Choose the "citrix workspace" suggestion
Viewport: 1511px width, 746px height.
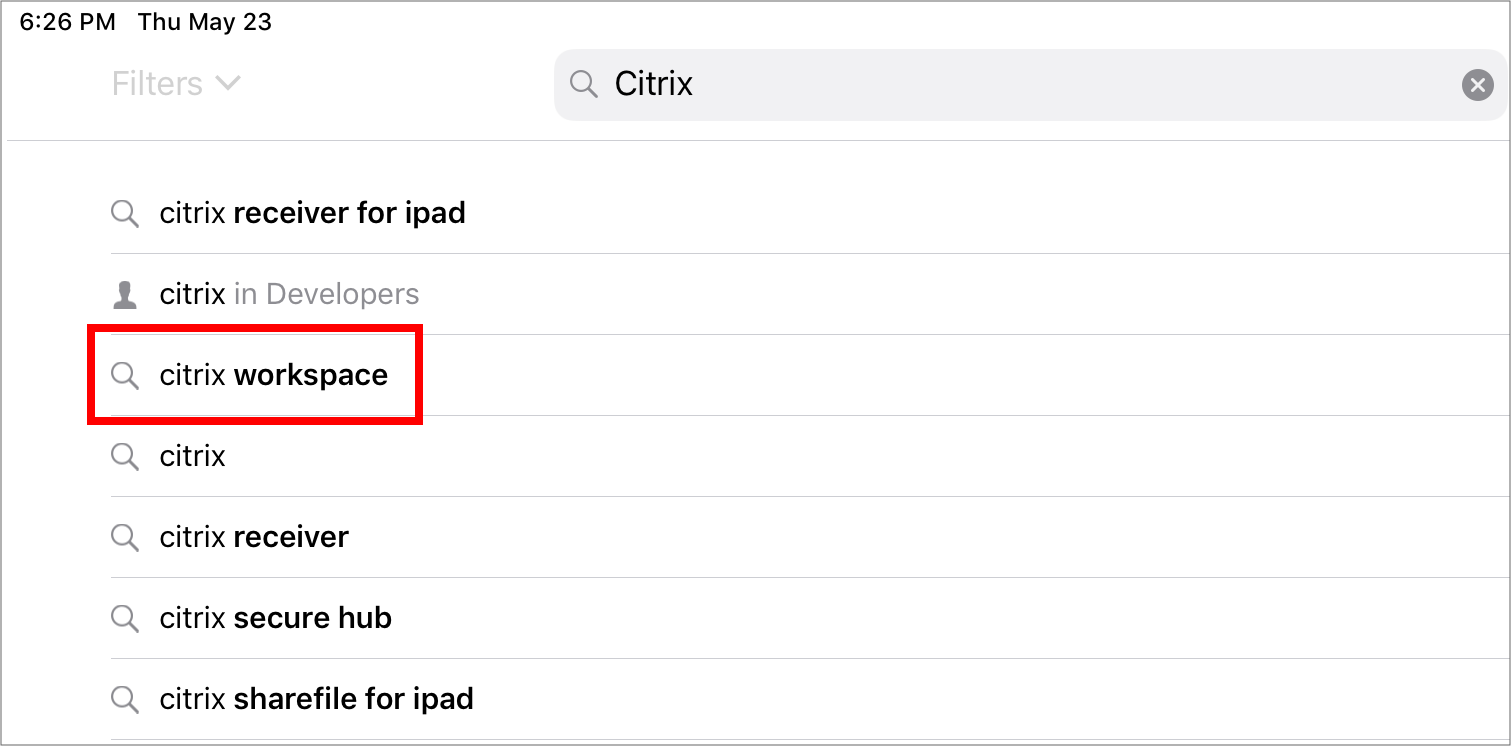click(x=273, y=375)
